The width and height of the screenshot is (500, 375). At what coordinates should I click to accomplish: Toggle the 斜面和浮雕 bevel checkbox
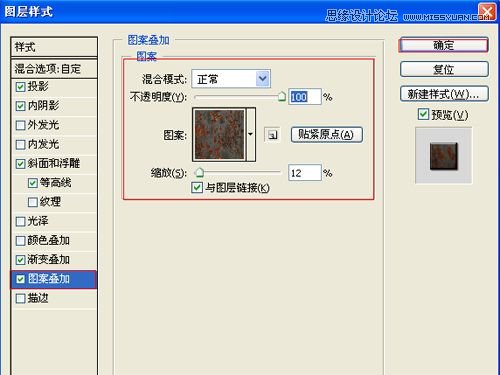[20, 164]
